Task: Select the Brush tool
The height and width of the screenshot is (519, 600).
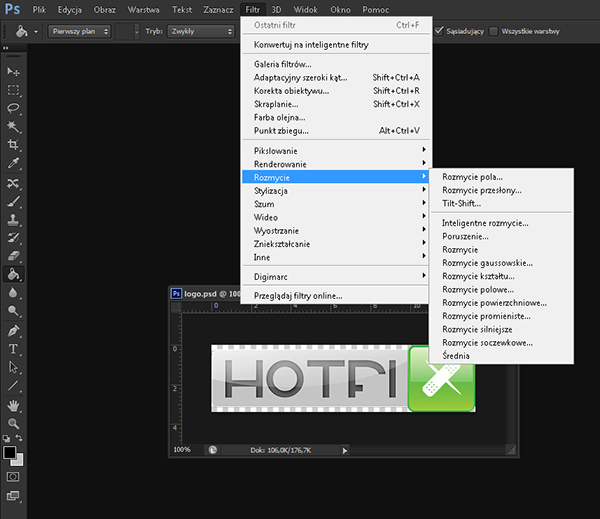Action: coord(13,201)
